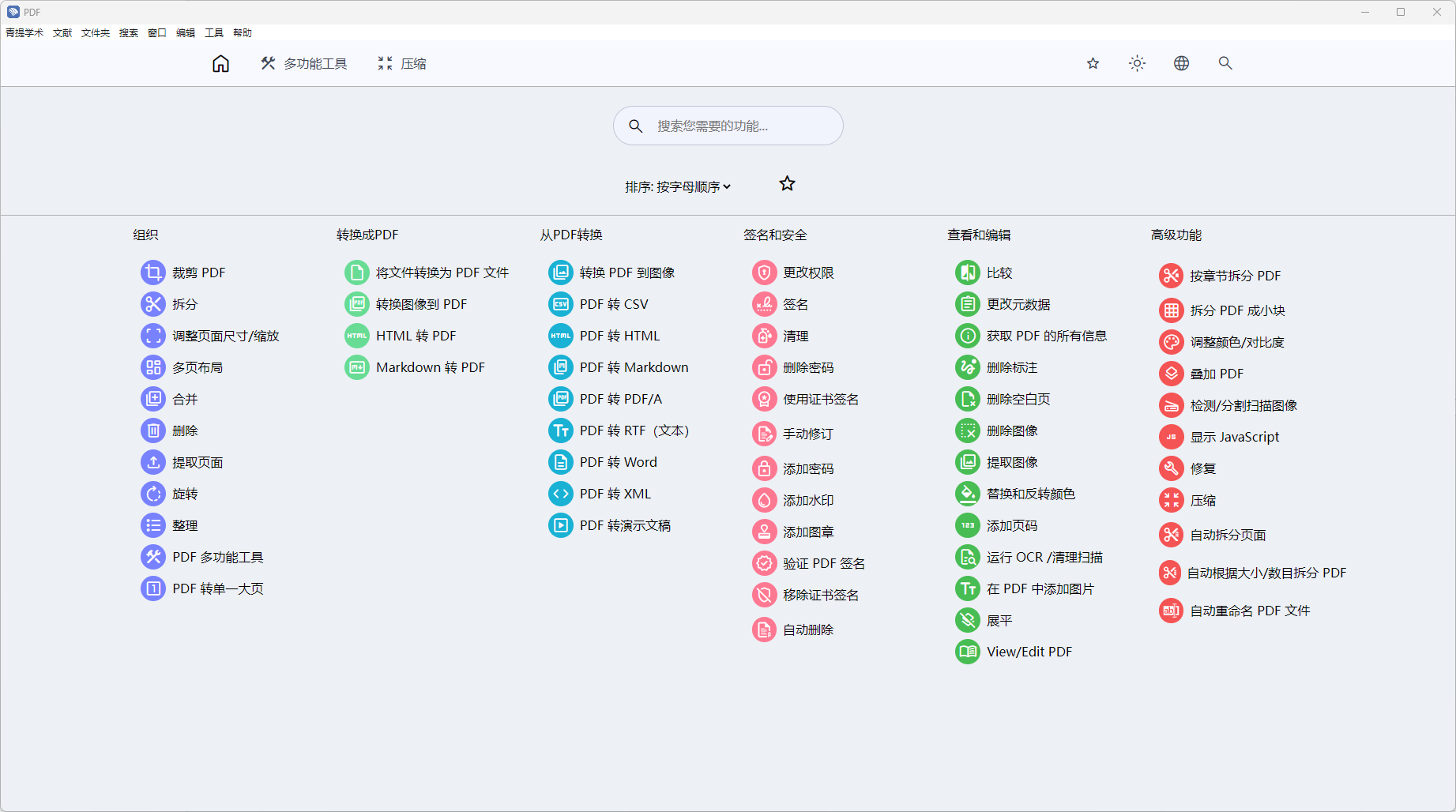Click the 拆分 scissors icon
Image resolution: width=1456 pixels, height=812 pixels.
click(153, 304)
